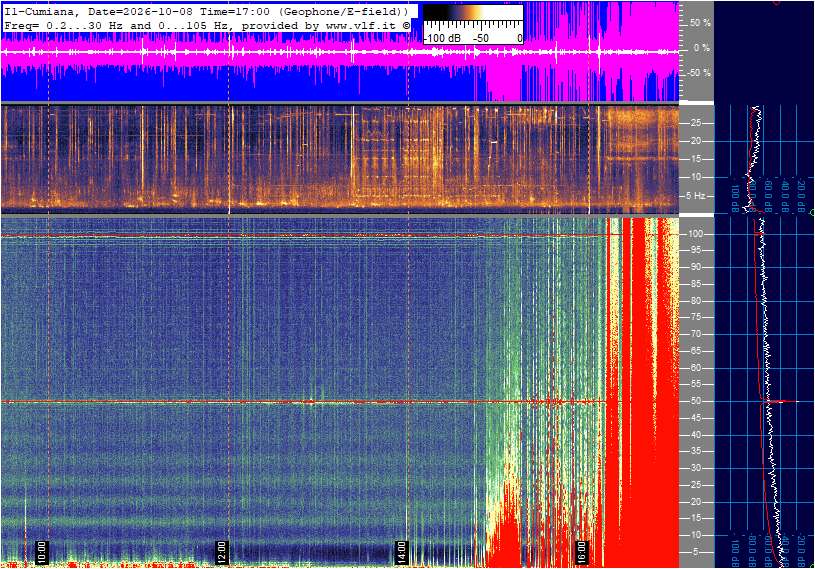The width and height of the screenshot is (815, 569).
Task: Click the -50 % amplitude axis label
Action: pos(699,73)
